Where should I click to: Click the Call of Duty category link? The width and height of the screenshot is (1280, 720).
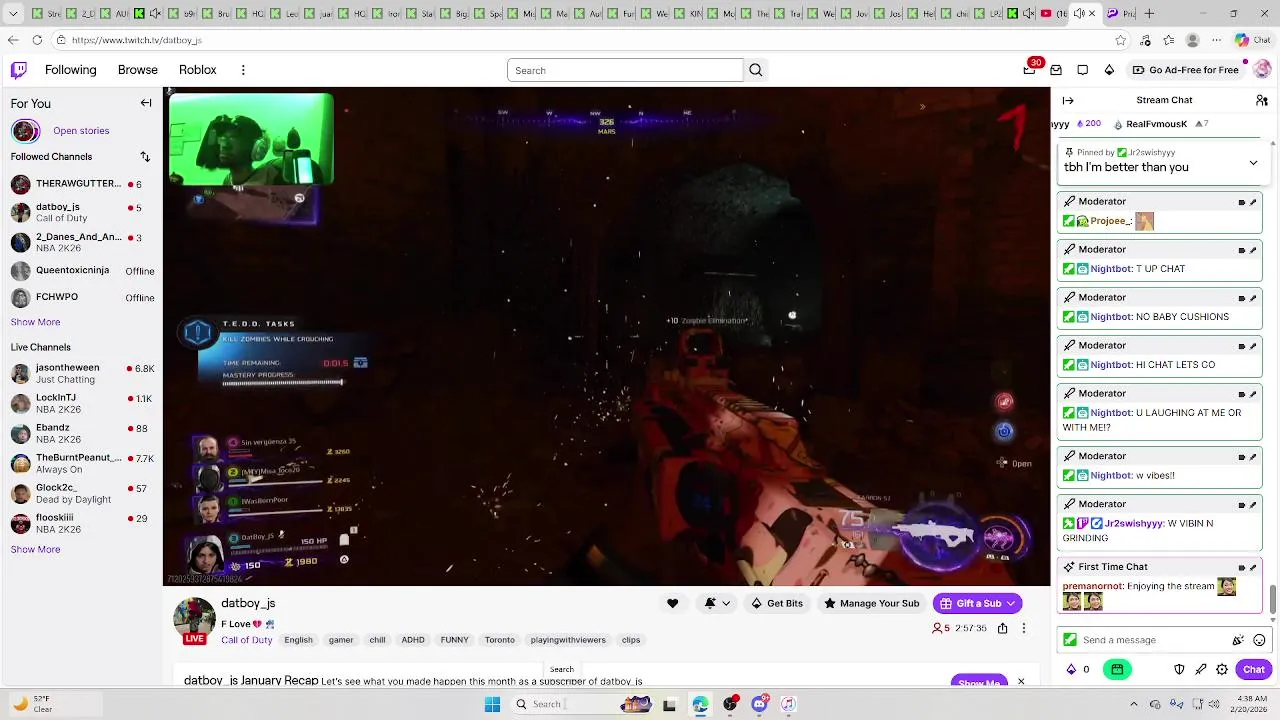coord(246,640)
